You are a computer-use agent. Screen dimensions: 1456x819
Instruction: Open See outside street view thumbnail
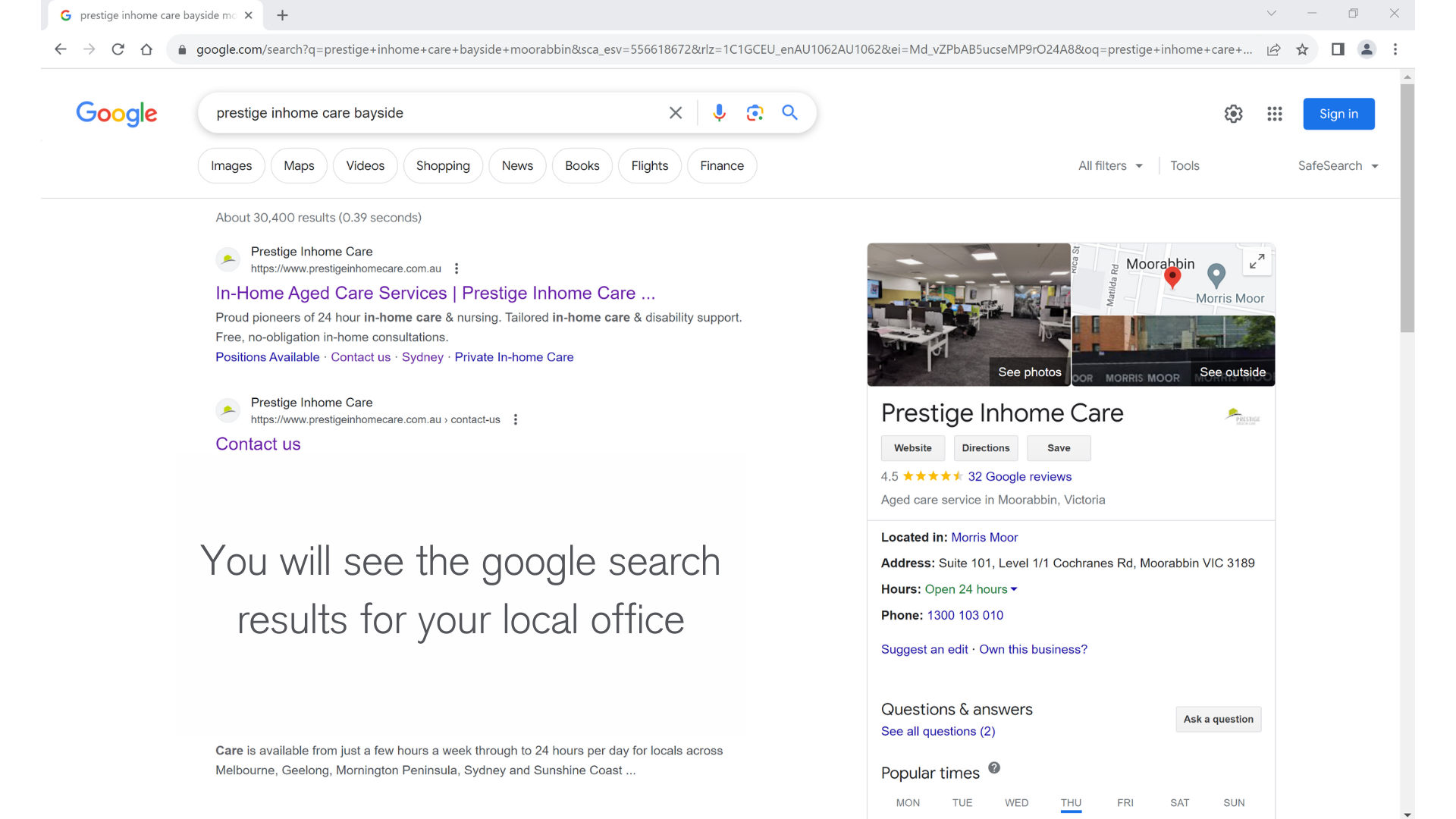[x=1173, y=351]
